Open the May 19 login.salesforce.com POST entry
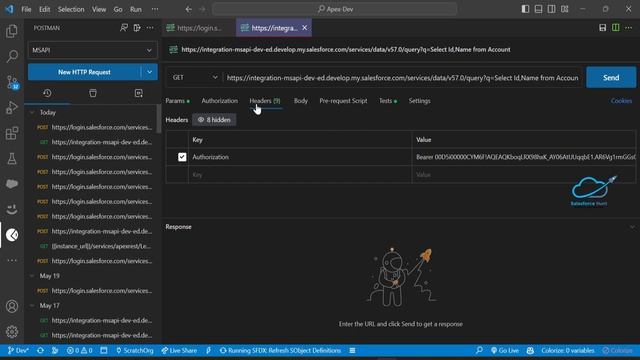 coord(96,291)
